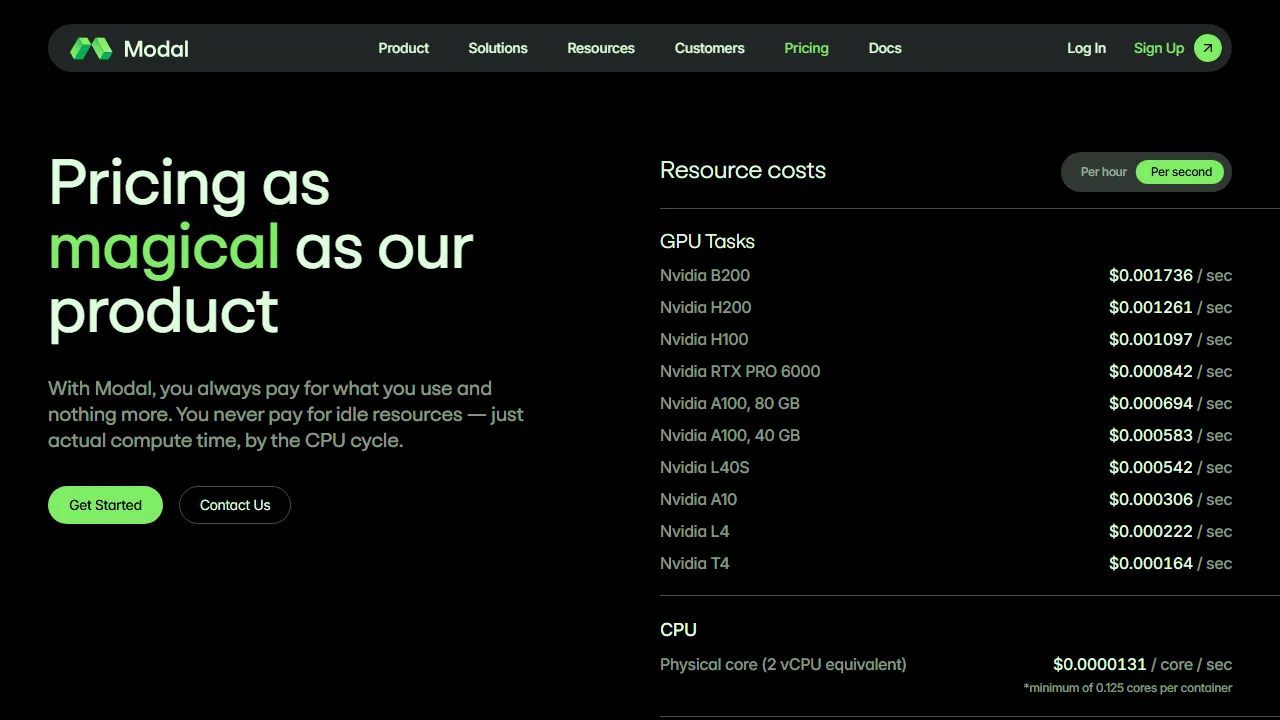Select the Nvidia A10 row label
Image resolution: width=1280 pixels, height=720 pixels.
(699, 499)
